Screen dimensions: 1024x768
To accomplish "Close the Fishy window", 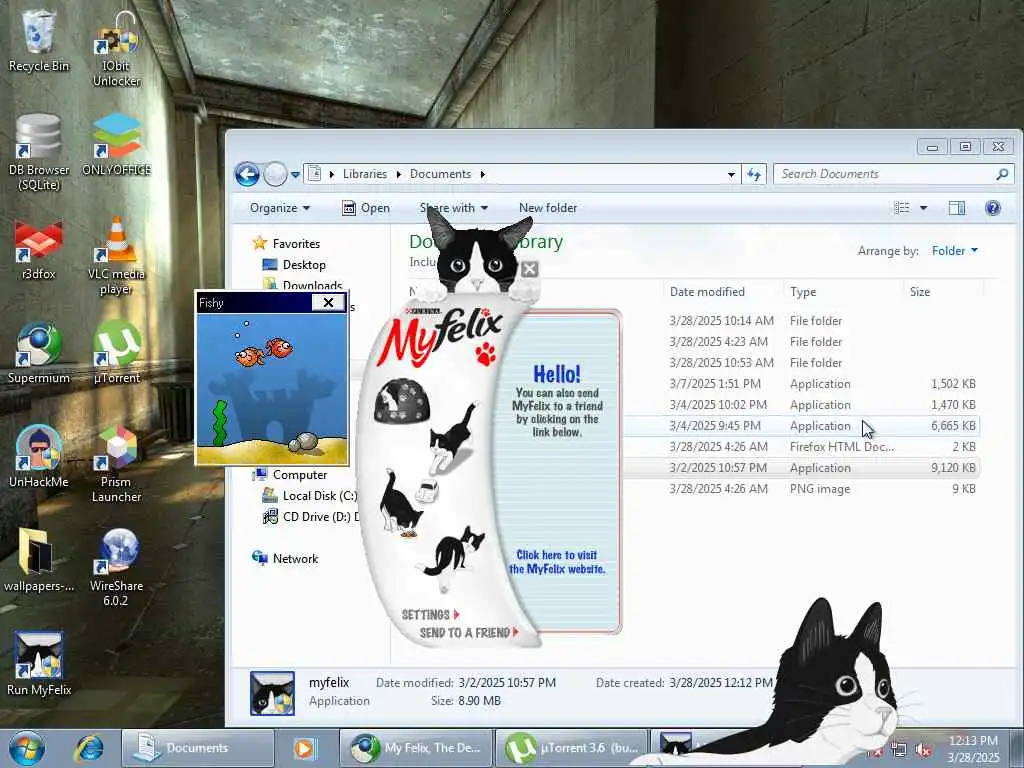I will 328,302.
